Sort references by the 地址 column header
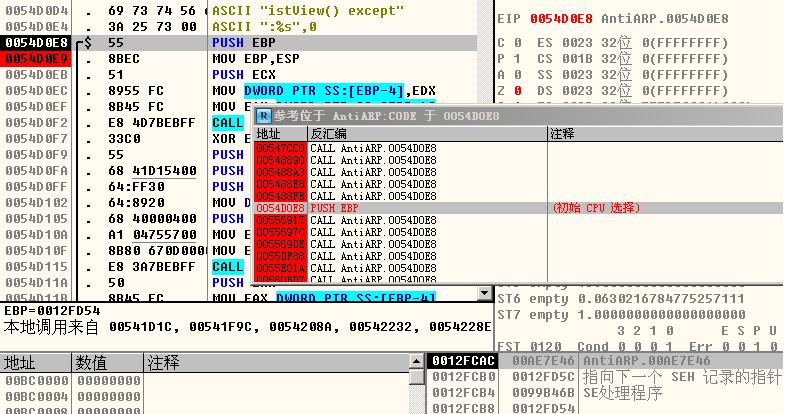Image resolution: width=788 pixels, height=414 pixels. tap(280, 134)
